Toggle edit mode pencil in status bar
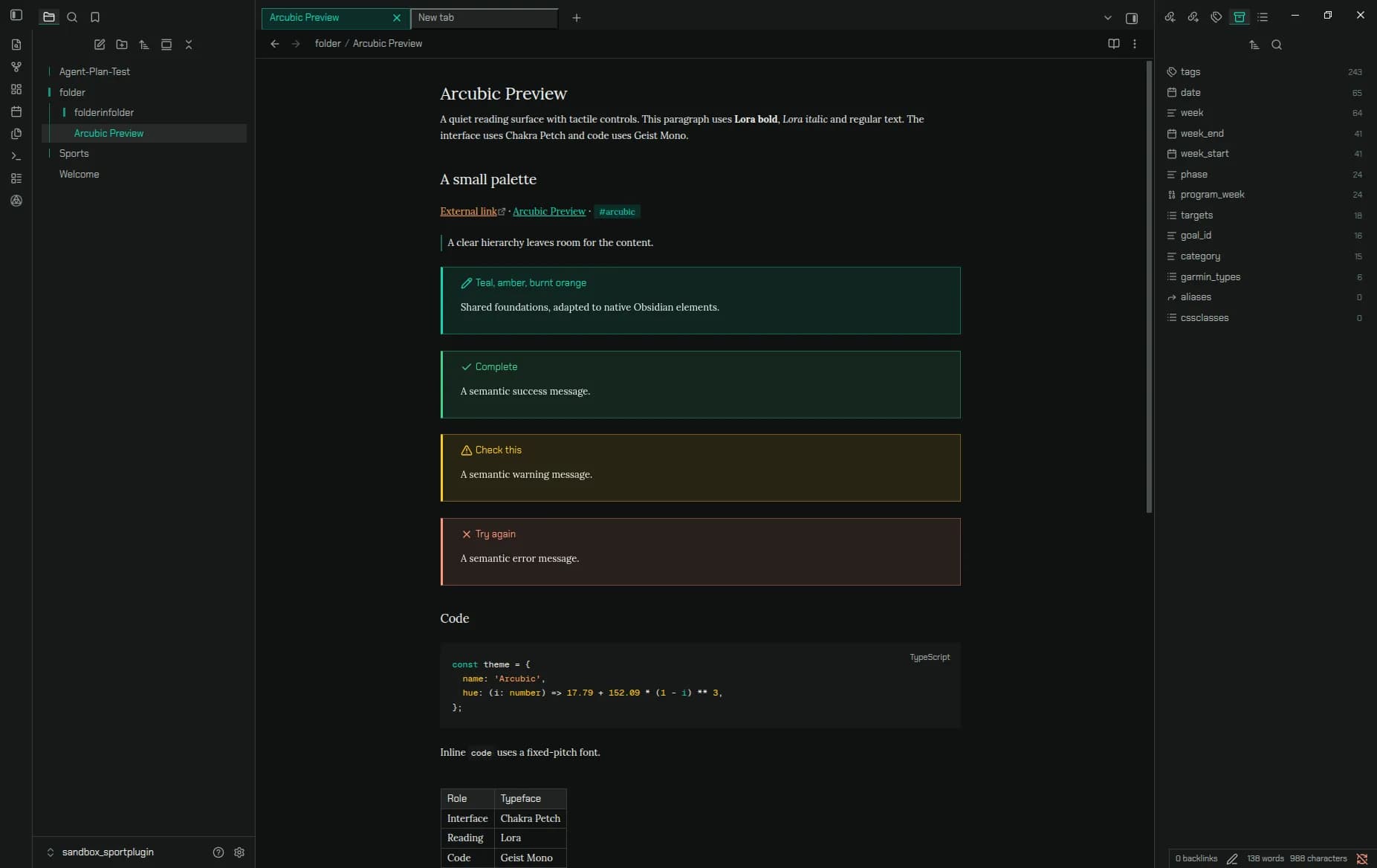1377x868 pixels. pyautogui.click(x=1232, y=858)
